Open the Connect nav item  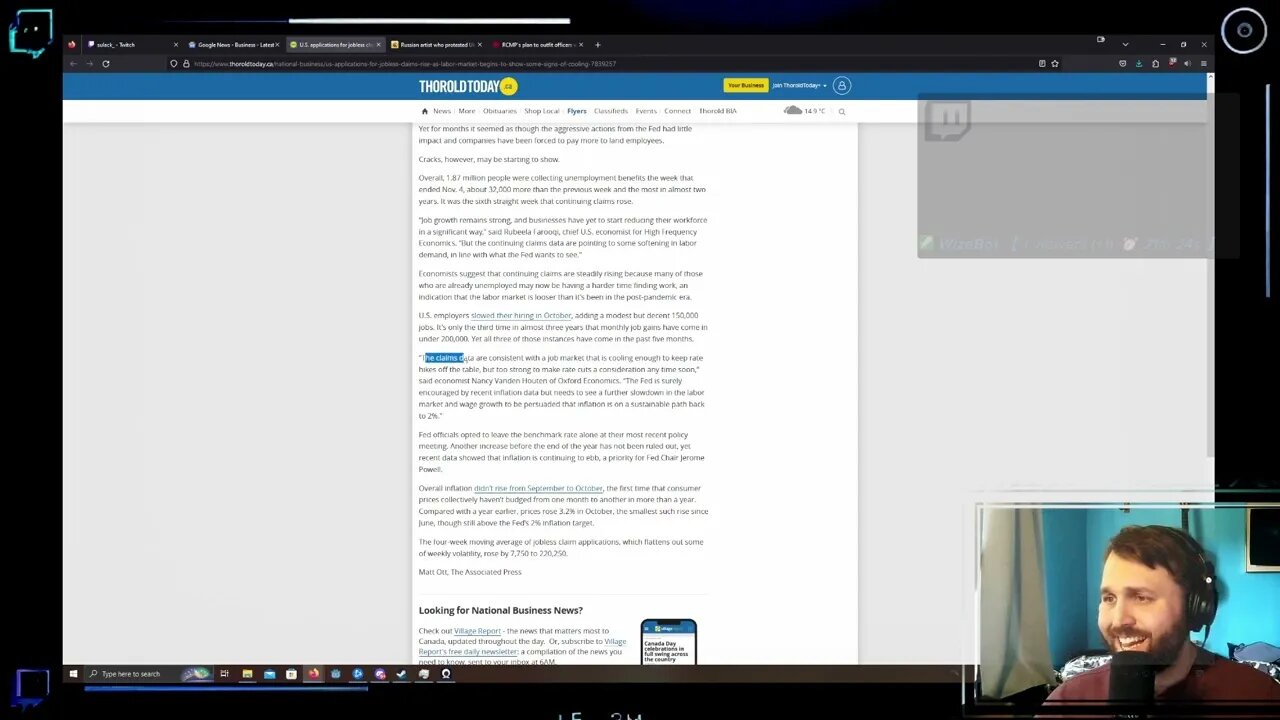pos(677,111)
